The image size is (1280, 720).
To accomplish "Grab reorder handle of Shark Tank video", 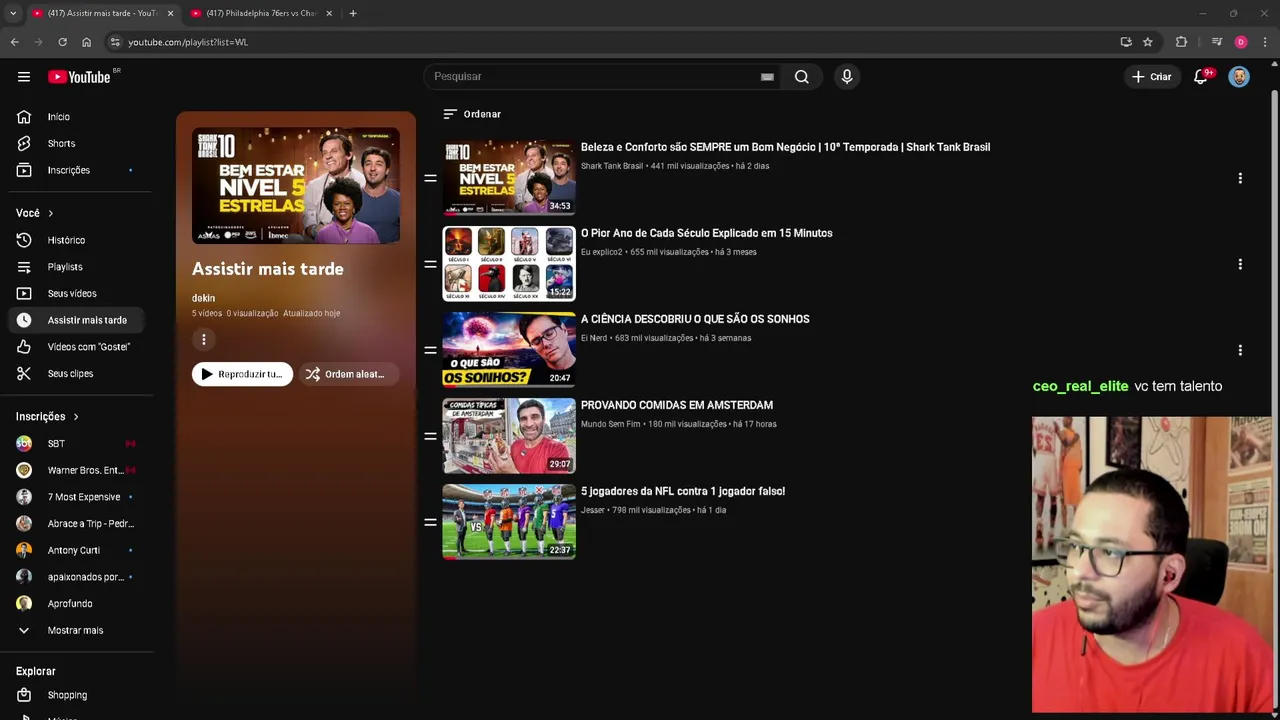I will 430,178.
